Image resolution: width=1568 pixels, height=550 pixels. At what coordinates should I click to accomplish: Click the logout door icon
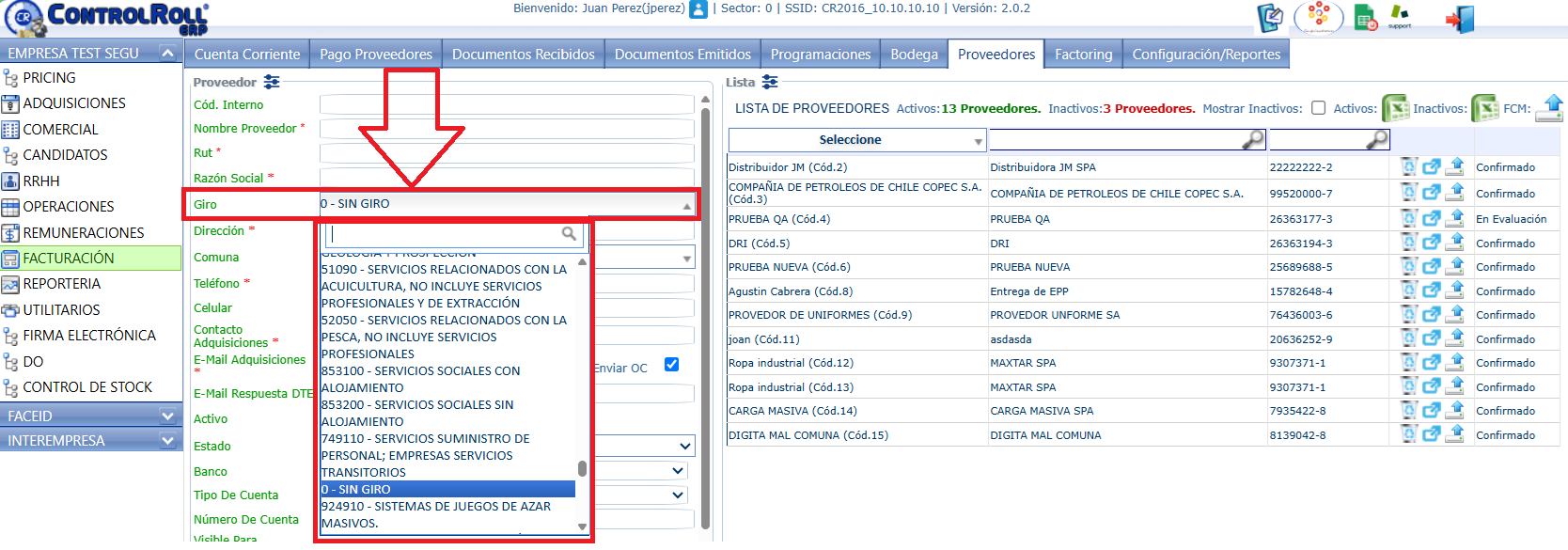pyautogui.click(x=1460, y=19)
